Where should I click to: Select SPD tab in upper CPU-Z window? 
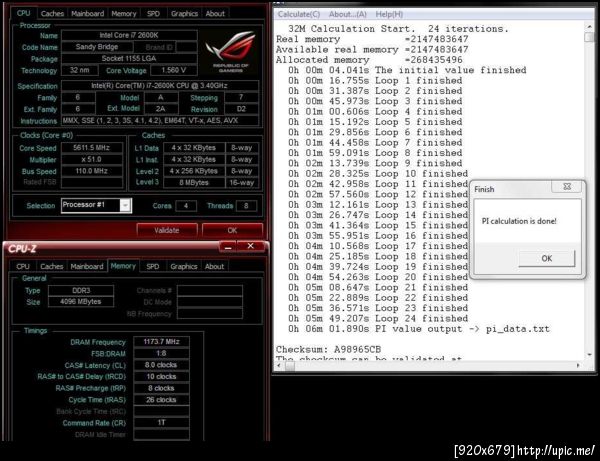pos(153,14)
